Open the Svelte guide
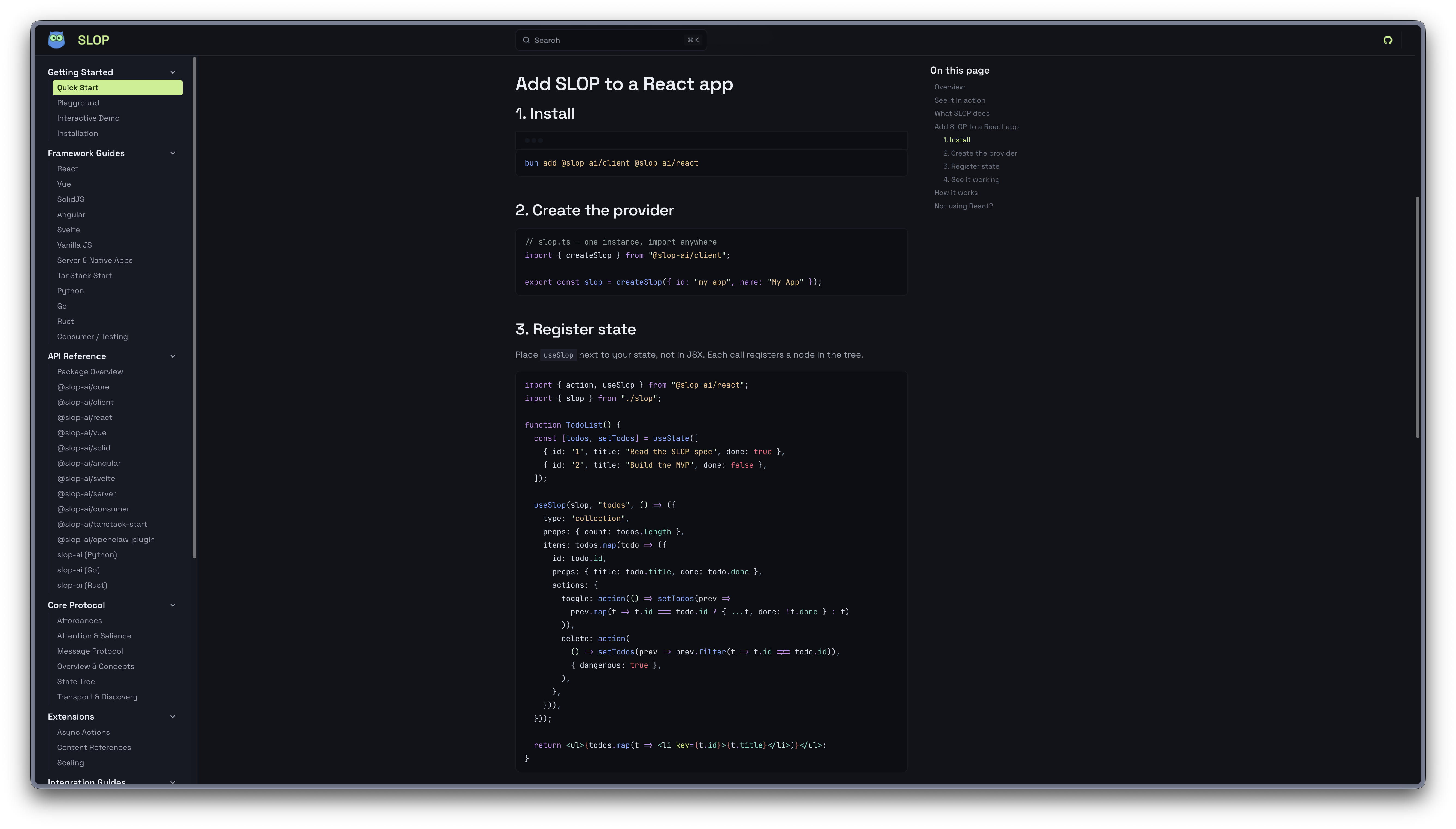The height and width of the screenshot is (829, 1456). 68,230
